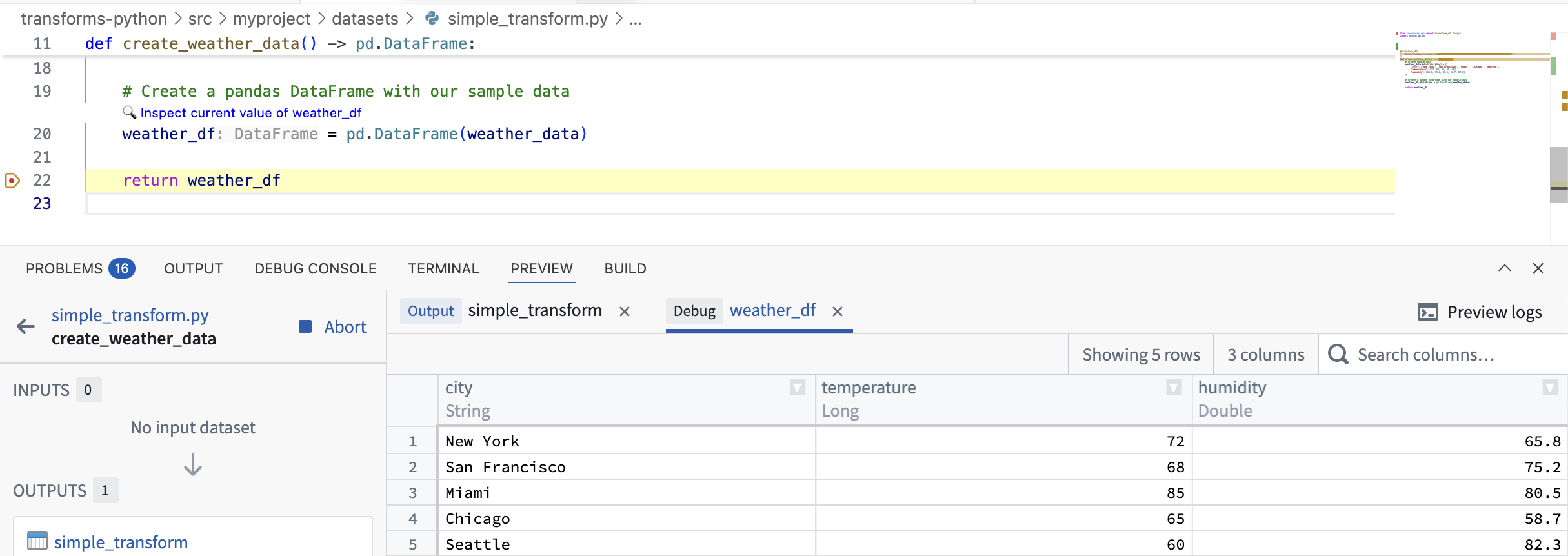Close the weather_df debug tab
This screenshot has width=1568, height=556.
point(838,312)
